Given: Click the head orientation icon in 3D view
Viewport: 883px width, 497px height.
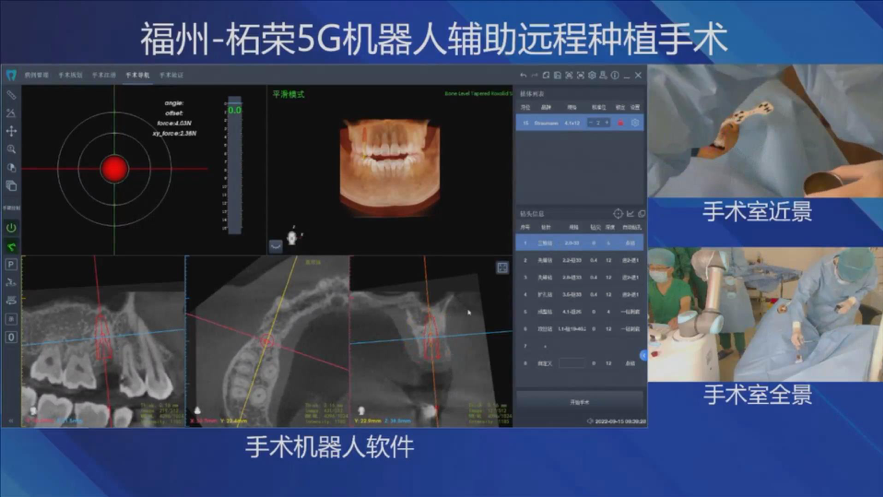Looking at the screenshot, I should (x=293, y=237).
